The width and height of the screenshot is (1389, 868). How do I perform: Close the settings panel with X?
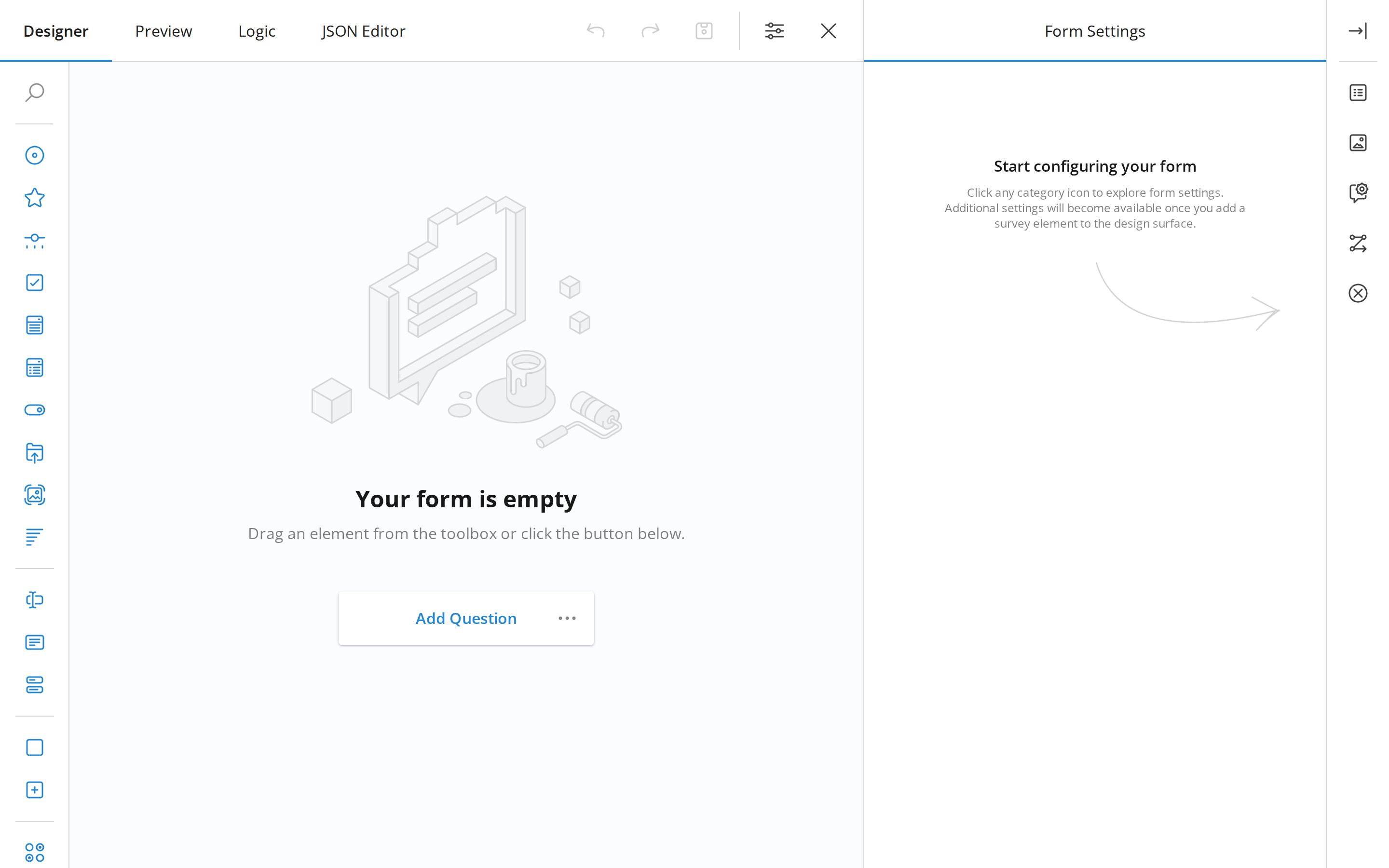[828, 30]
